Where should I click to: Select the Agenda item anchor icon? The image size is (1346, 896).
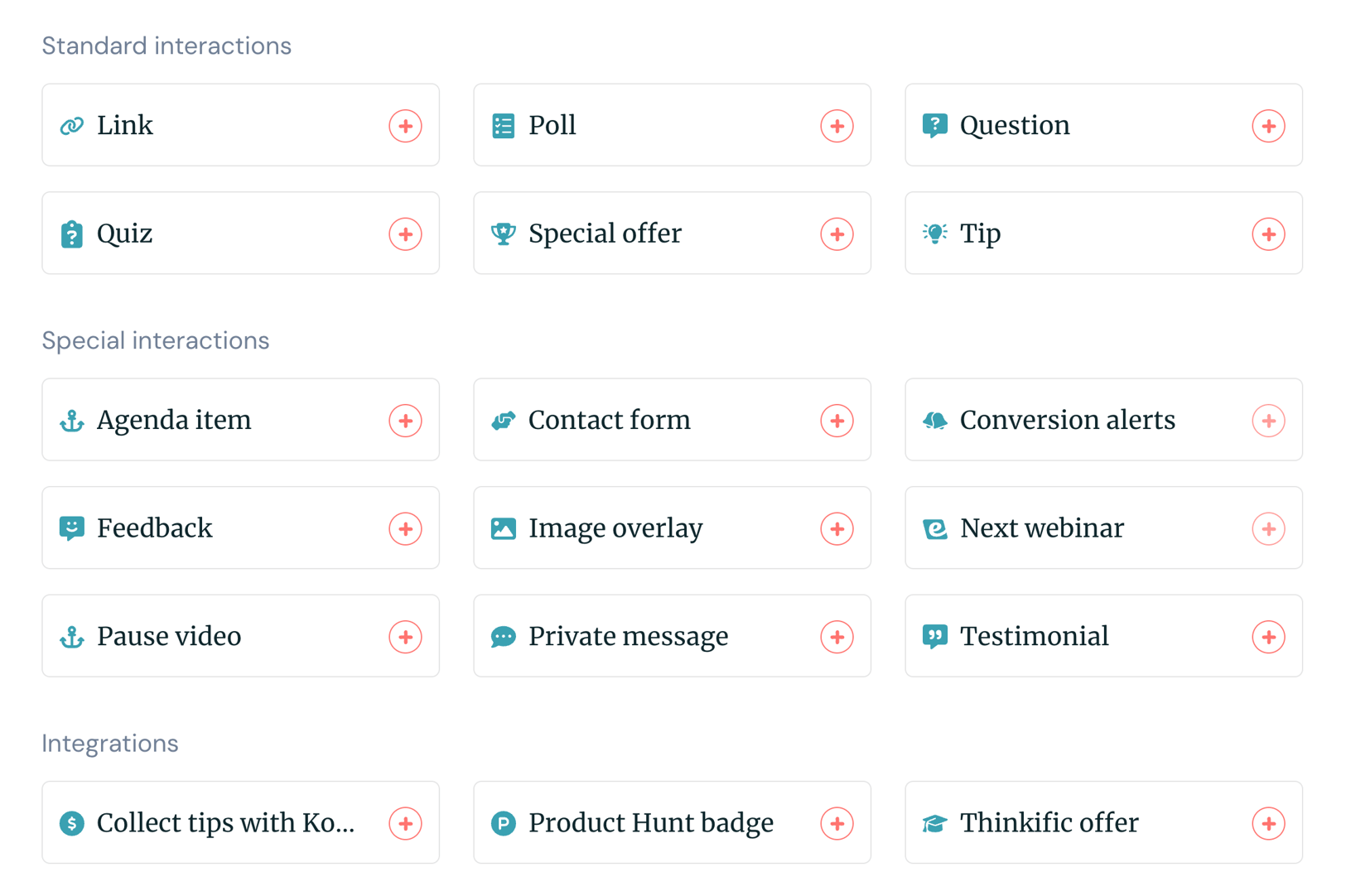click(73, 420)
